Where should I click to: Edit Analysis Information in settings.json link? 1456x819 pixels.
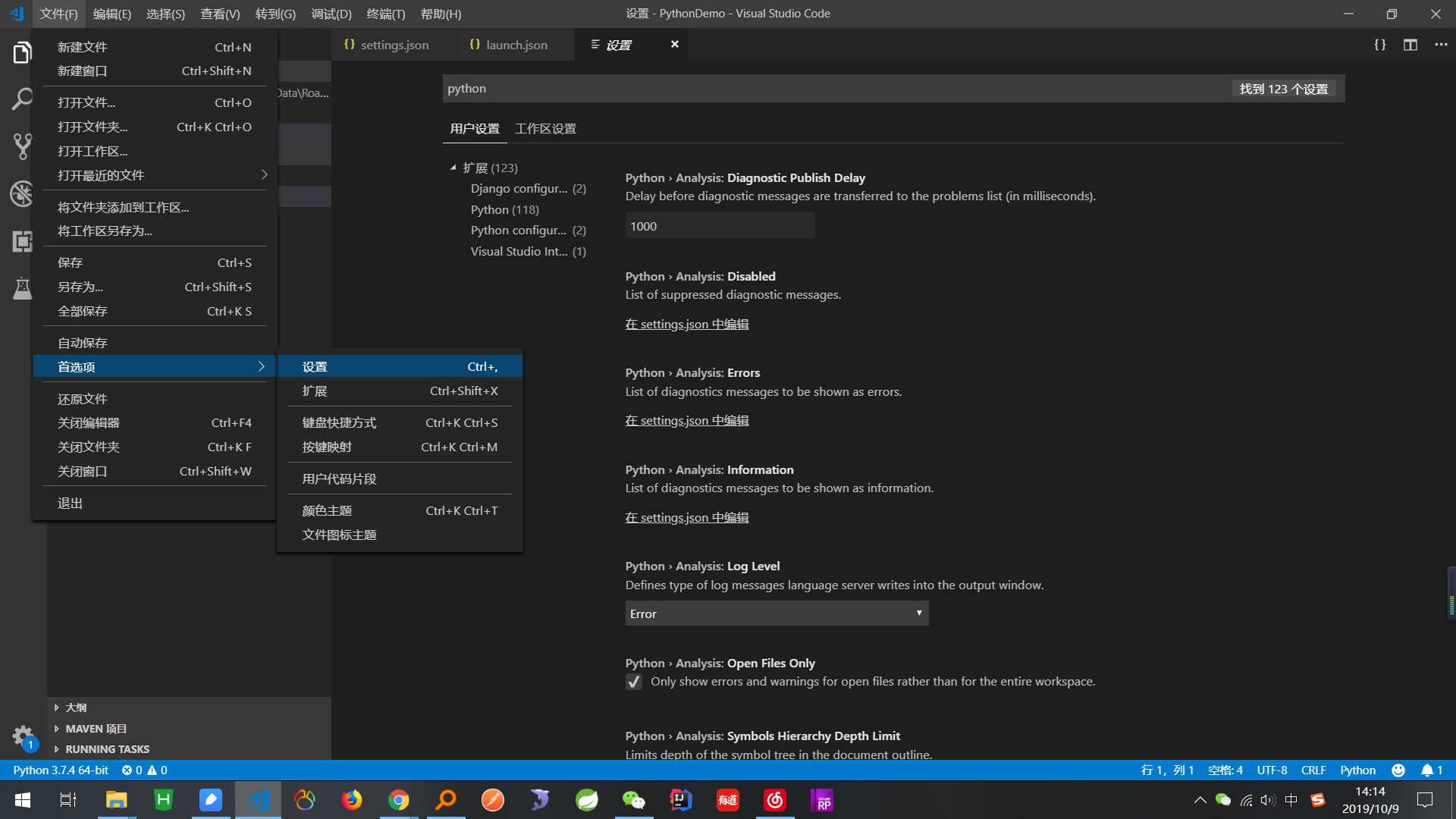coord(687,517)
